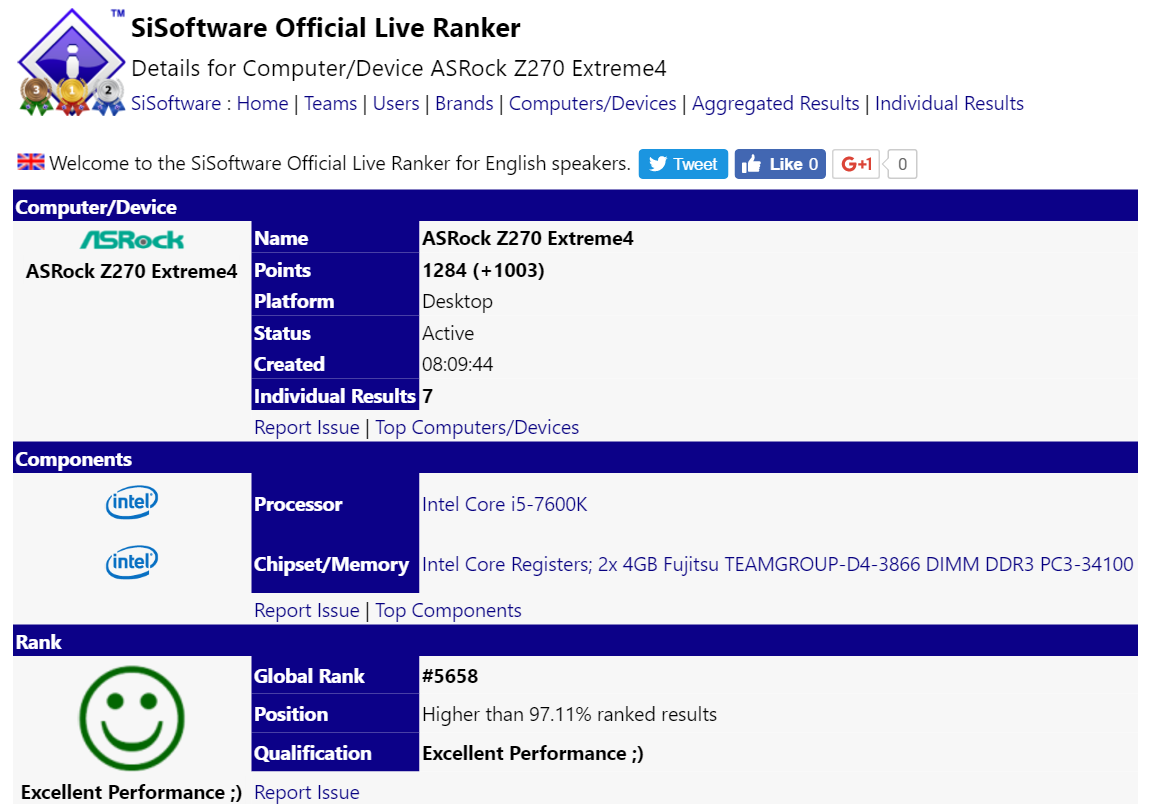
Task: Click the ASRock brand logo
Action: pyautogui.click(x=132, y=240)
